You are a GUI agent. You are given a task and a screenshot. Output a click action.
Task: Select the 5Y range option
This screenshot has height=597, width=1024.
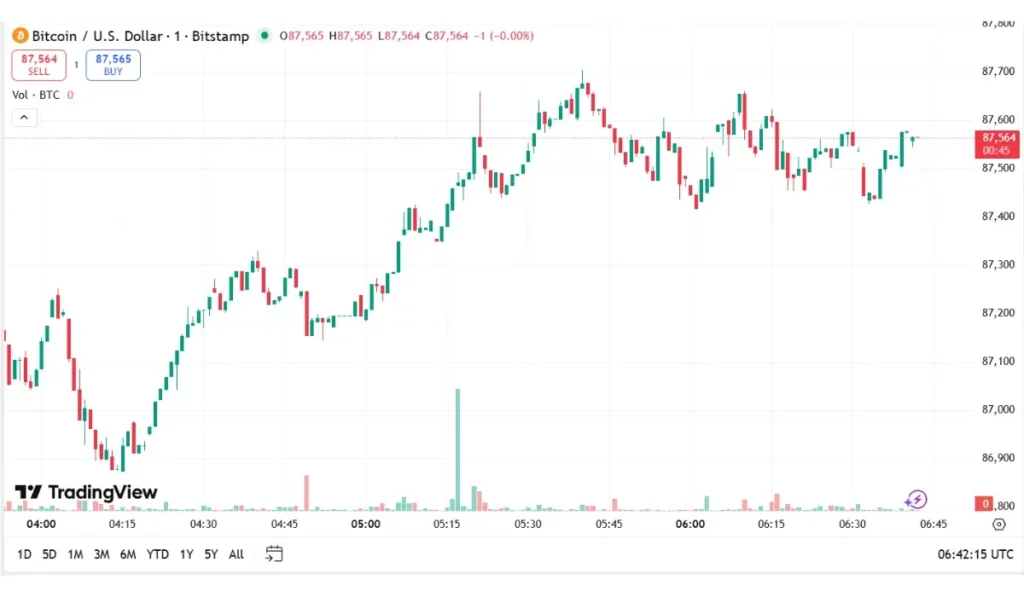point(210,553)
